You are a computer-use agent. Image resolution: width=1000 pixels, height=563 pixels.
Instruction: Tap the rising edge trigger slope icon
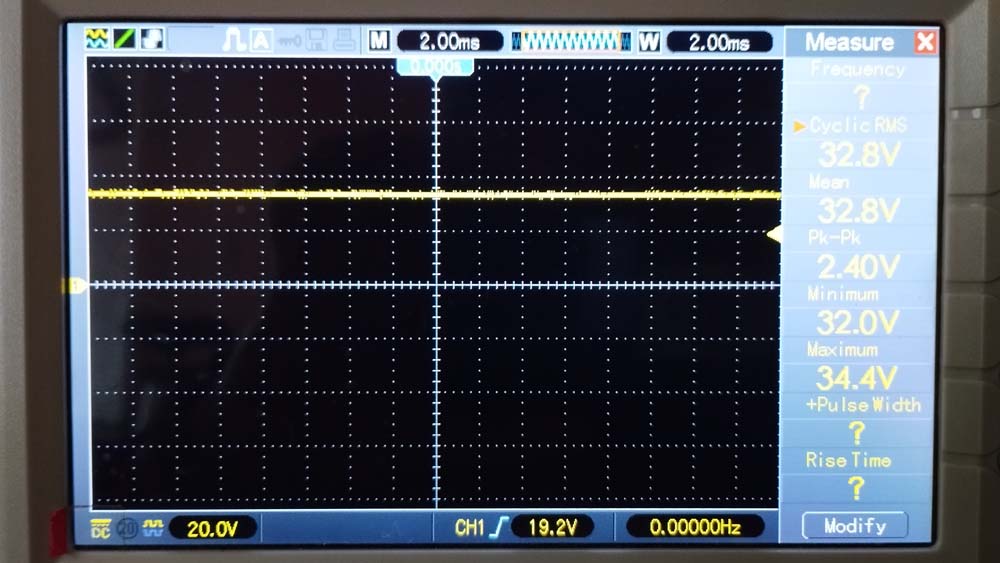pyautogui.click(x=499, y=527)
